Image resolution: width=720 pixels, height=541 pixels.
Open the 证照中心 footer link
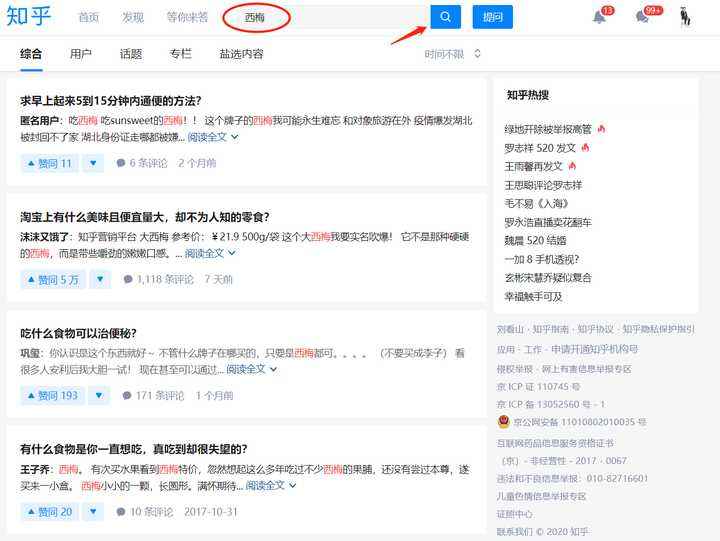515,514
